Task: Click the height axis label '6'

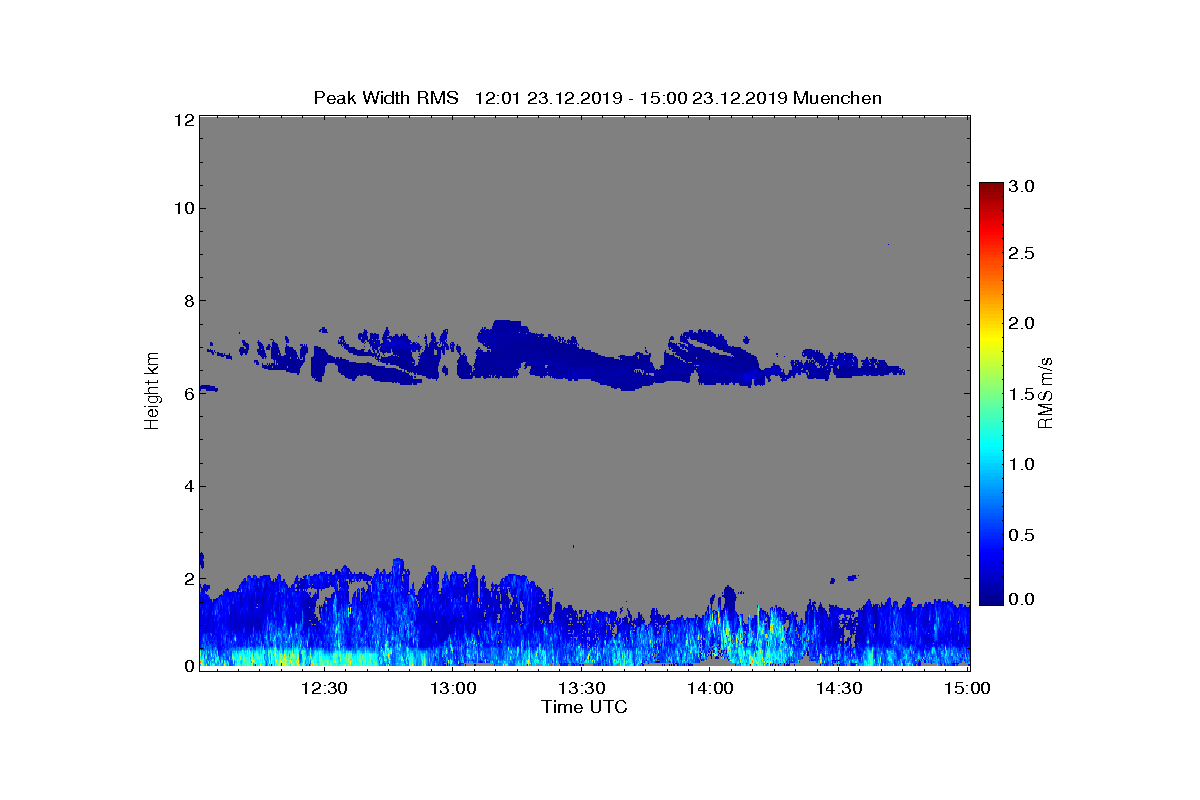Action: [188, 394]
